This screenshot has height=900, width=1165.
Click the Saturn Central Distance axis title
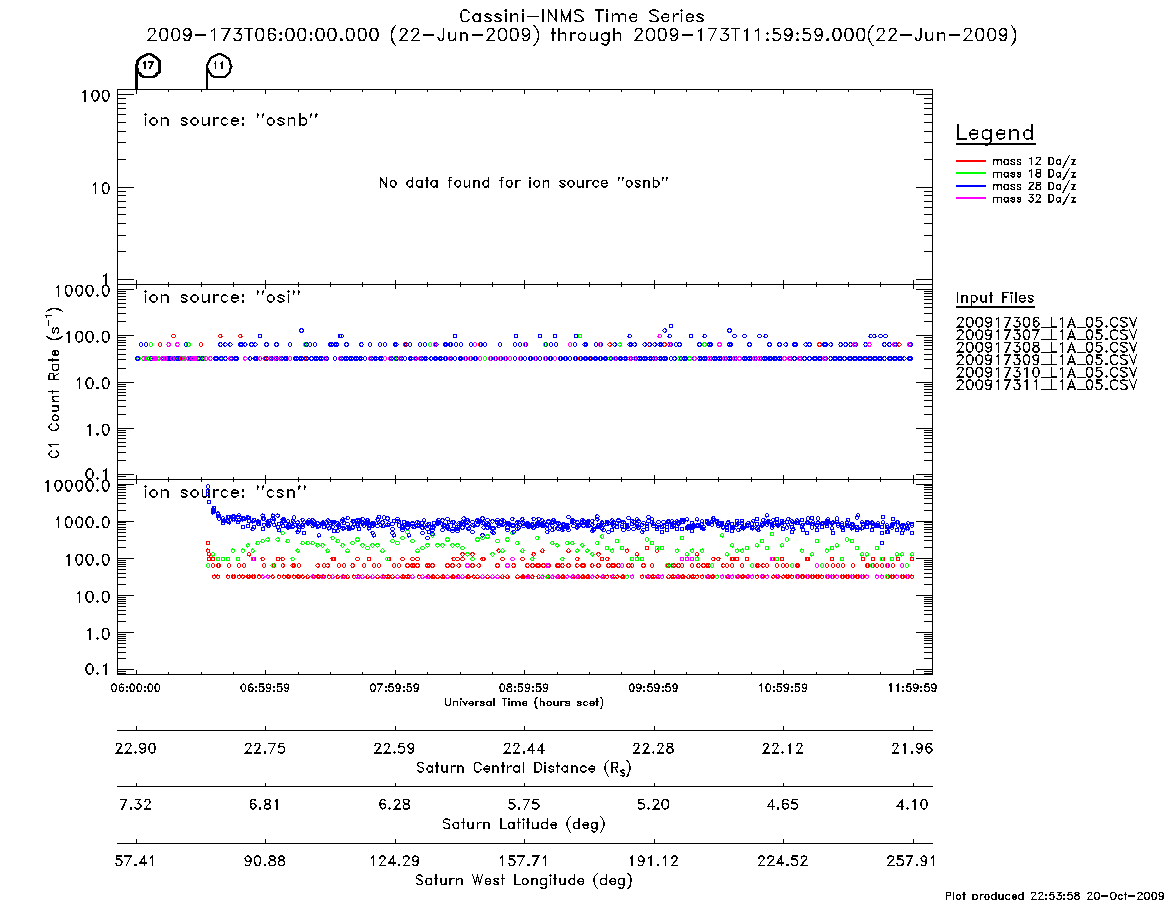(524, 768)
